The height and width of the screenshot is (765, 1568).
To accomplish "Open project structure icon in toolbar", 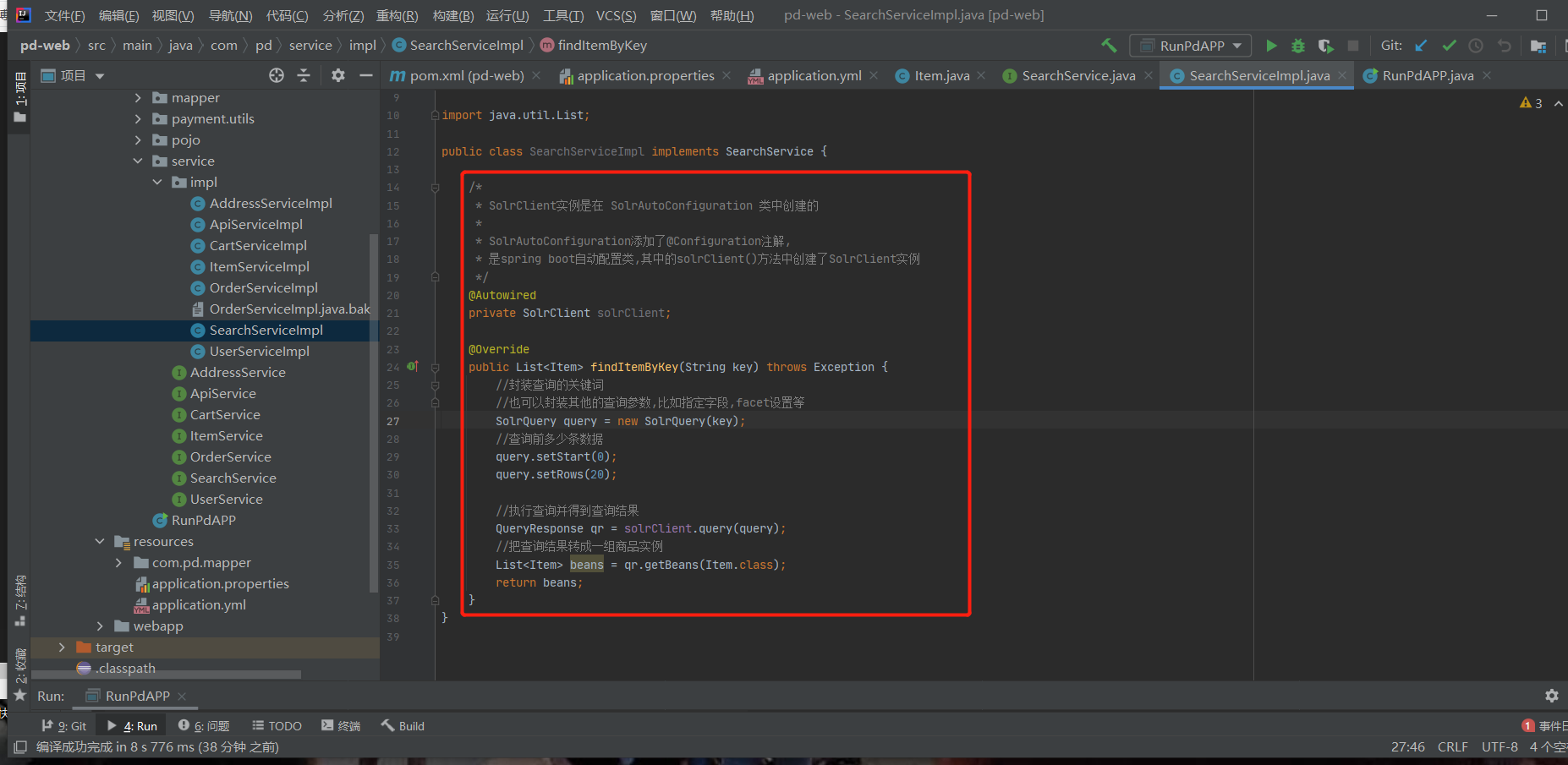I will click(x=1538, y=46).
